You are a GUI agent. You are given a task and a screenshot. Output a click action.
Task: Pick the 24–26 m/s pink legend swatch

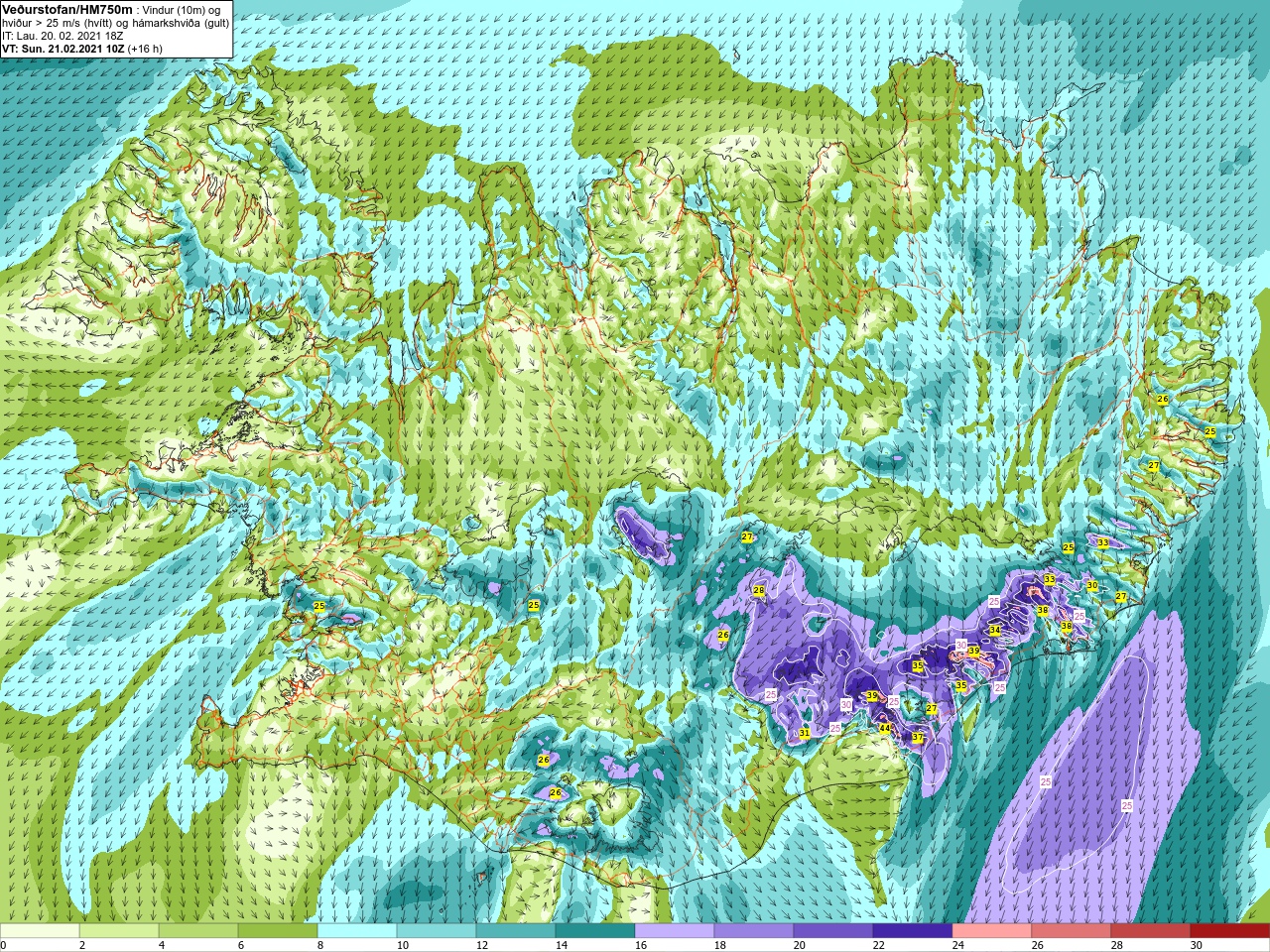992,931
